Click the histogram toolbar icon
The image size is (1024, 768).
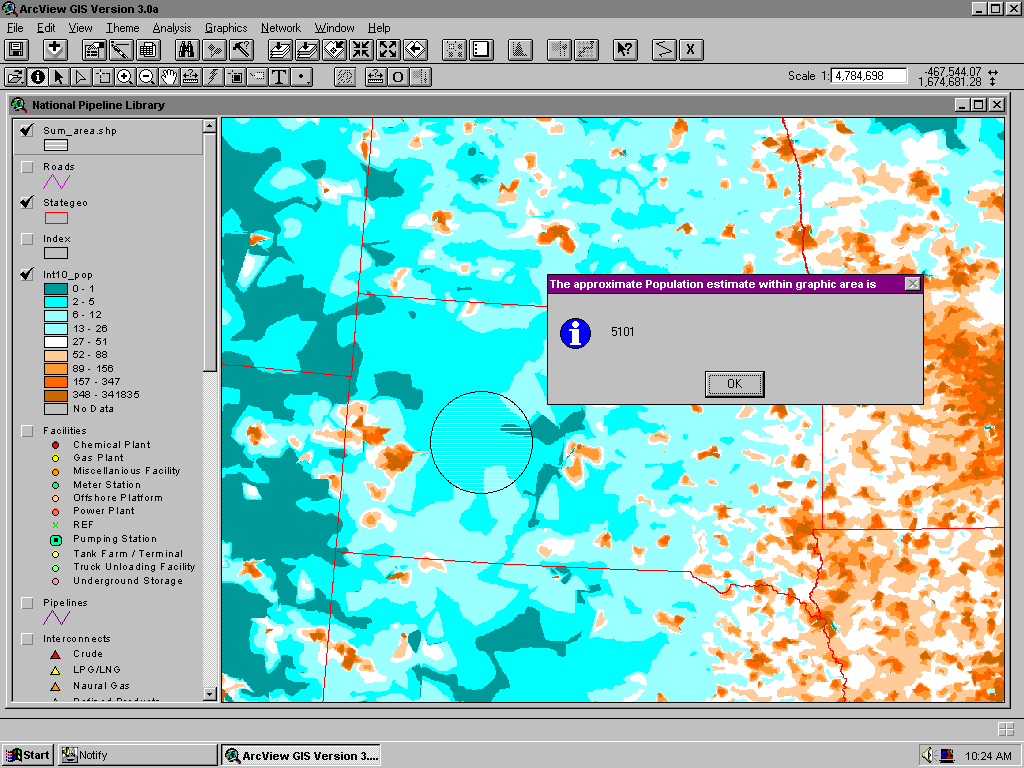point(520,50)
